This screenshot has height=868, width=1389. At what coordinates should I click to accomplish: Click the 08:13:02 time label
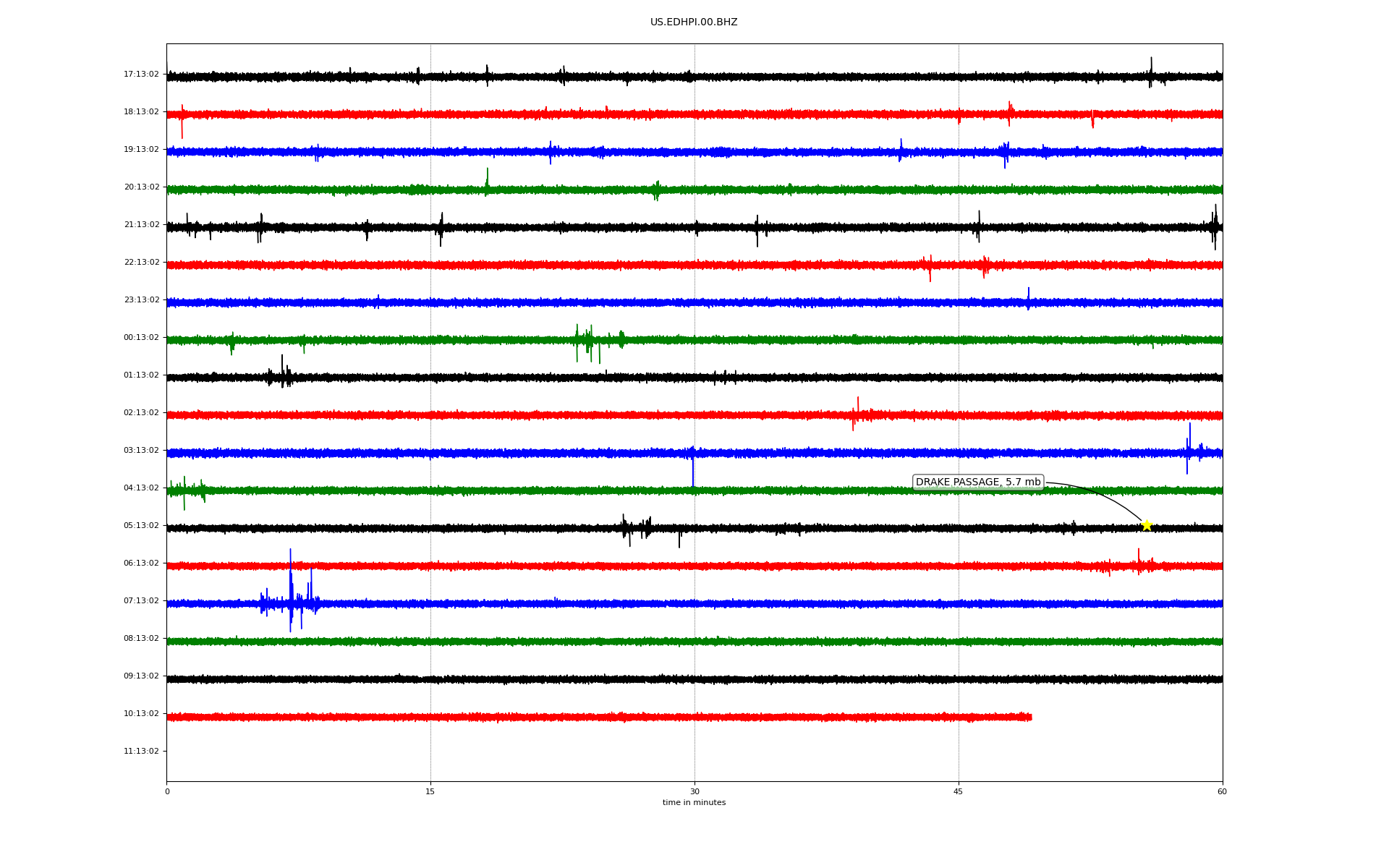click(141, 638)
